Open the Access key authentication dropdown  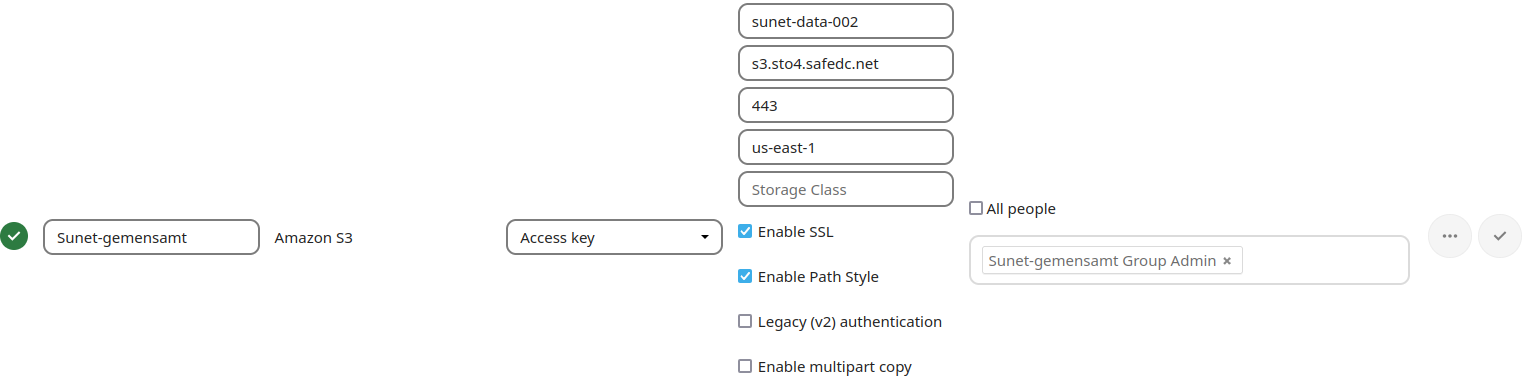615,238
